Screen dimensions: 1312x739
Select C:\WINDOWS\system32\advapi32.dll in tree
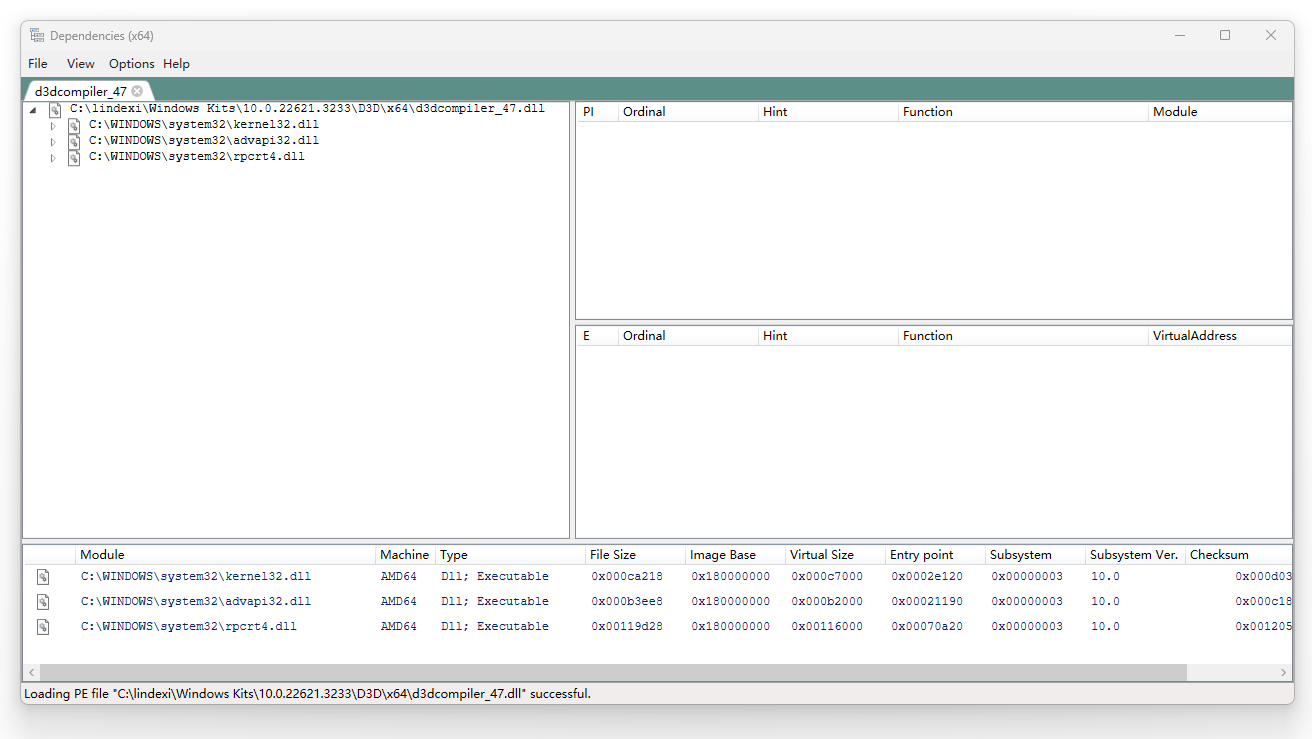pyautogui.click(x=204, y=141)
